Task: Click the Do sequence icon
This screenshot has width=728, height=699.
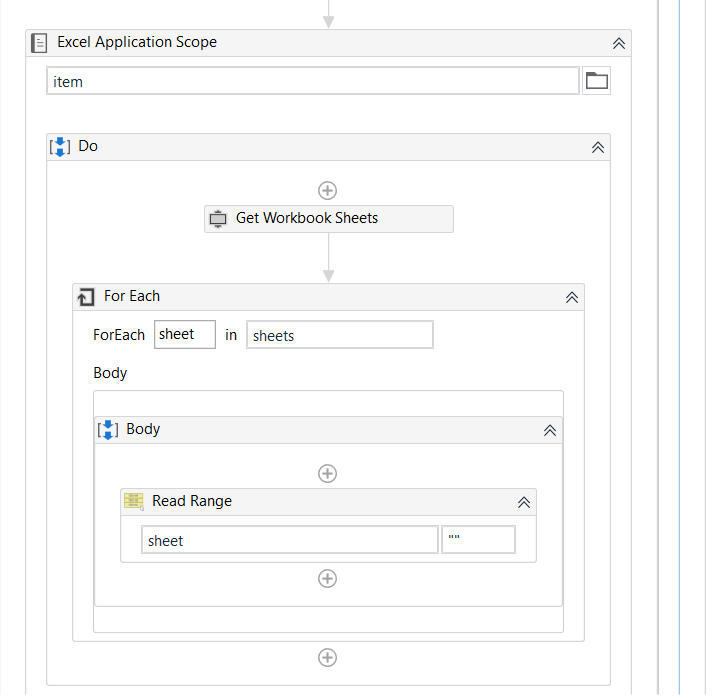Action: click(x=60, y=146)
